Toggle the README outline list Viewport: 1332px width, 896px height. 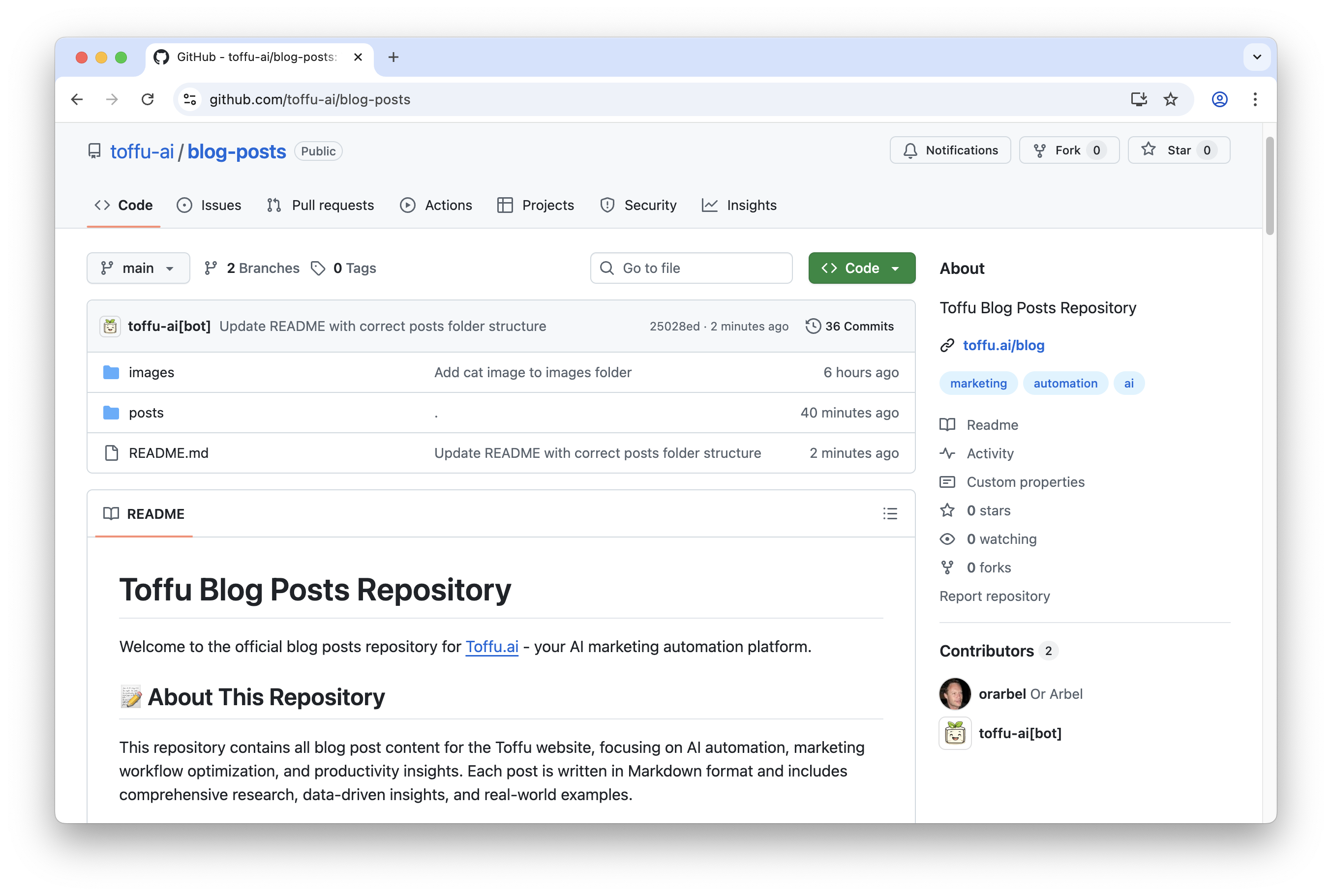891,513
